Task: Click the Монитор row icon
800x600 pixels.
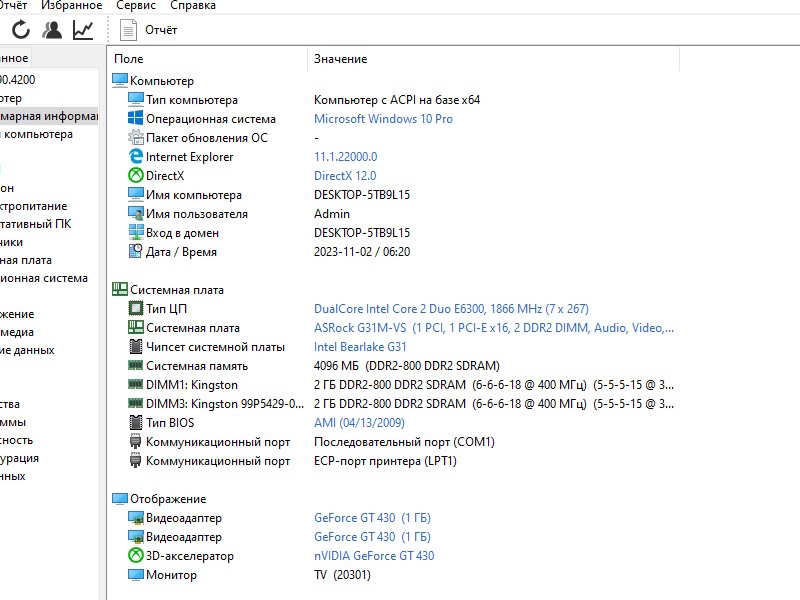Action: [x=137, y=575]
